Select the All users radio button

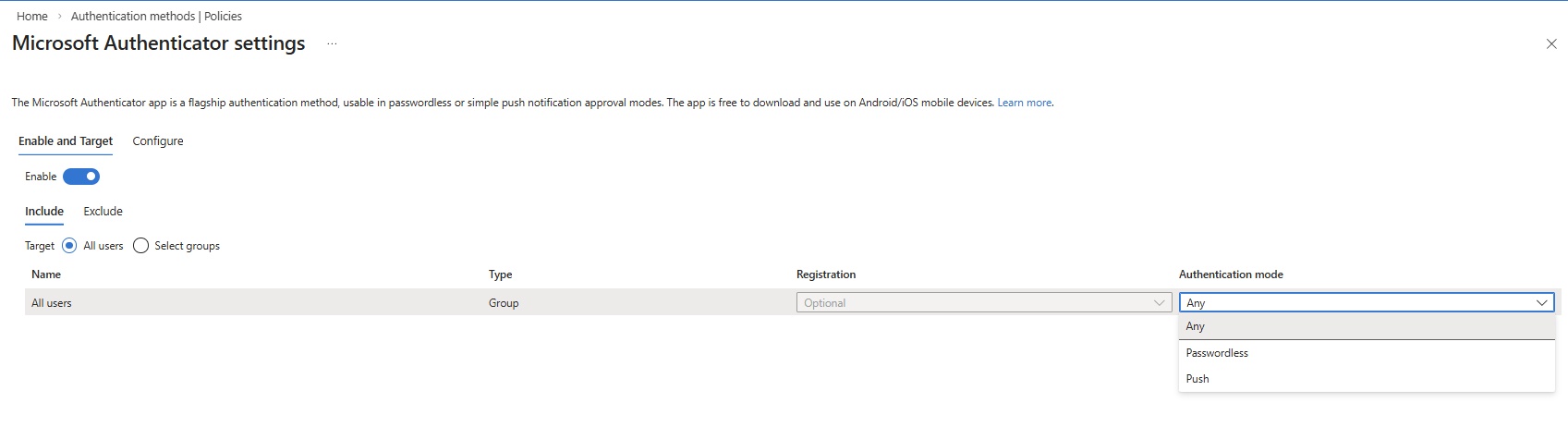69,246
